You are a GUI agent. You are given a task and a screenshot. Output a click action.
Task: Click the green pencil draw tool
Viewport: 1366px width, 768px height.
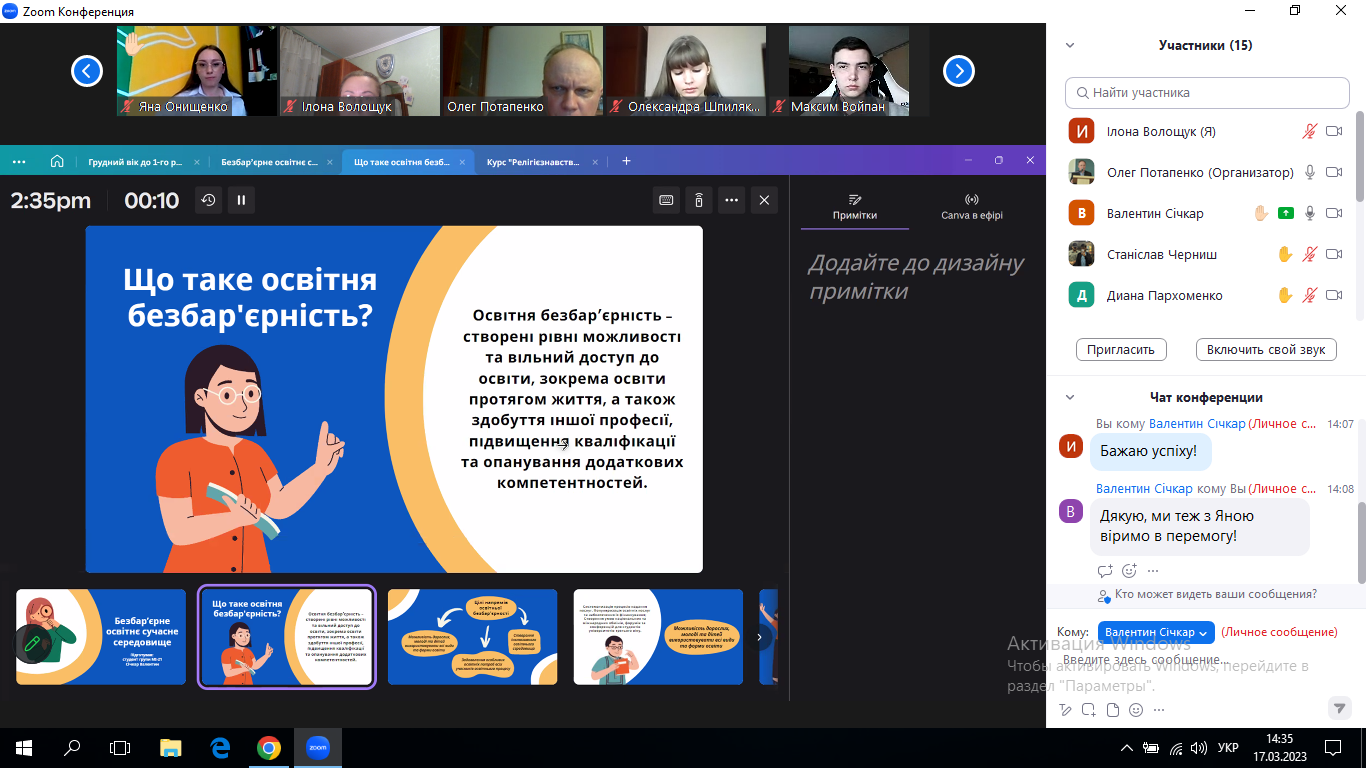coord(33,644)
